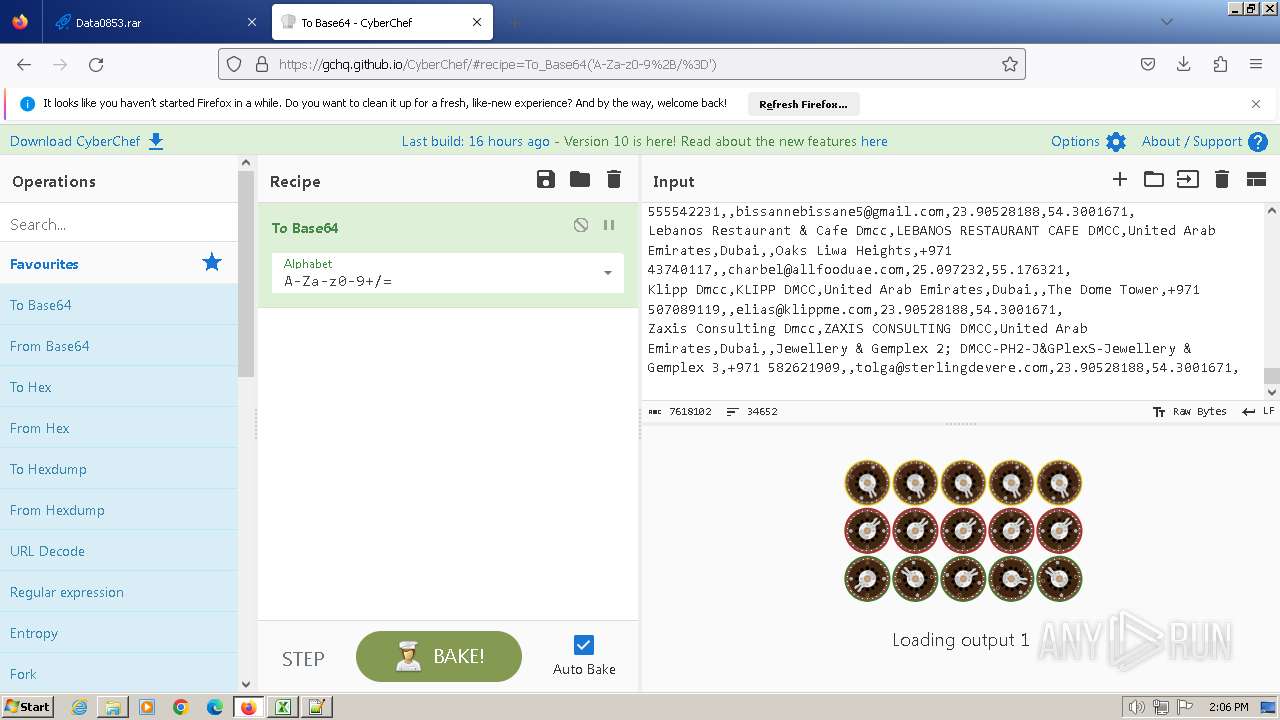Click the site padlock icon
Viewport: 1280px width, 720px height.
click(x=261, y=64)
